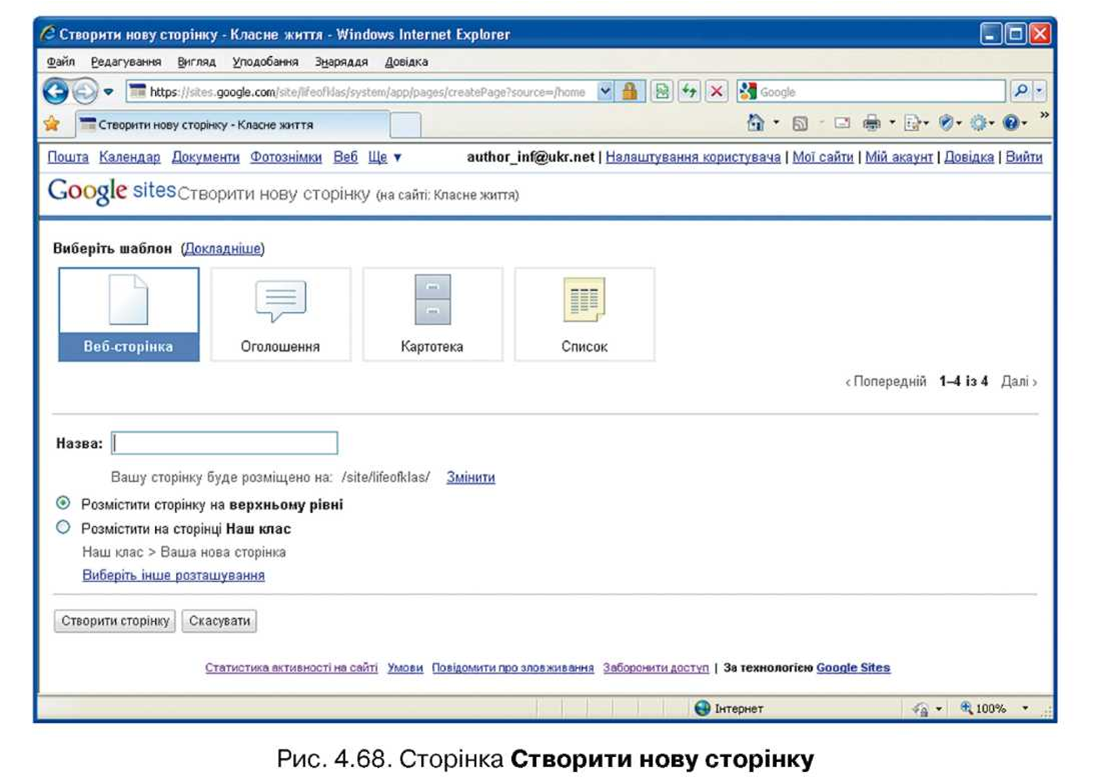The height and width of the screenshot is (778, 1094).
Task: Click the Google sites logo
Action: pos(112,191)
